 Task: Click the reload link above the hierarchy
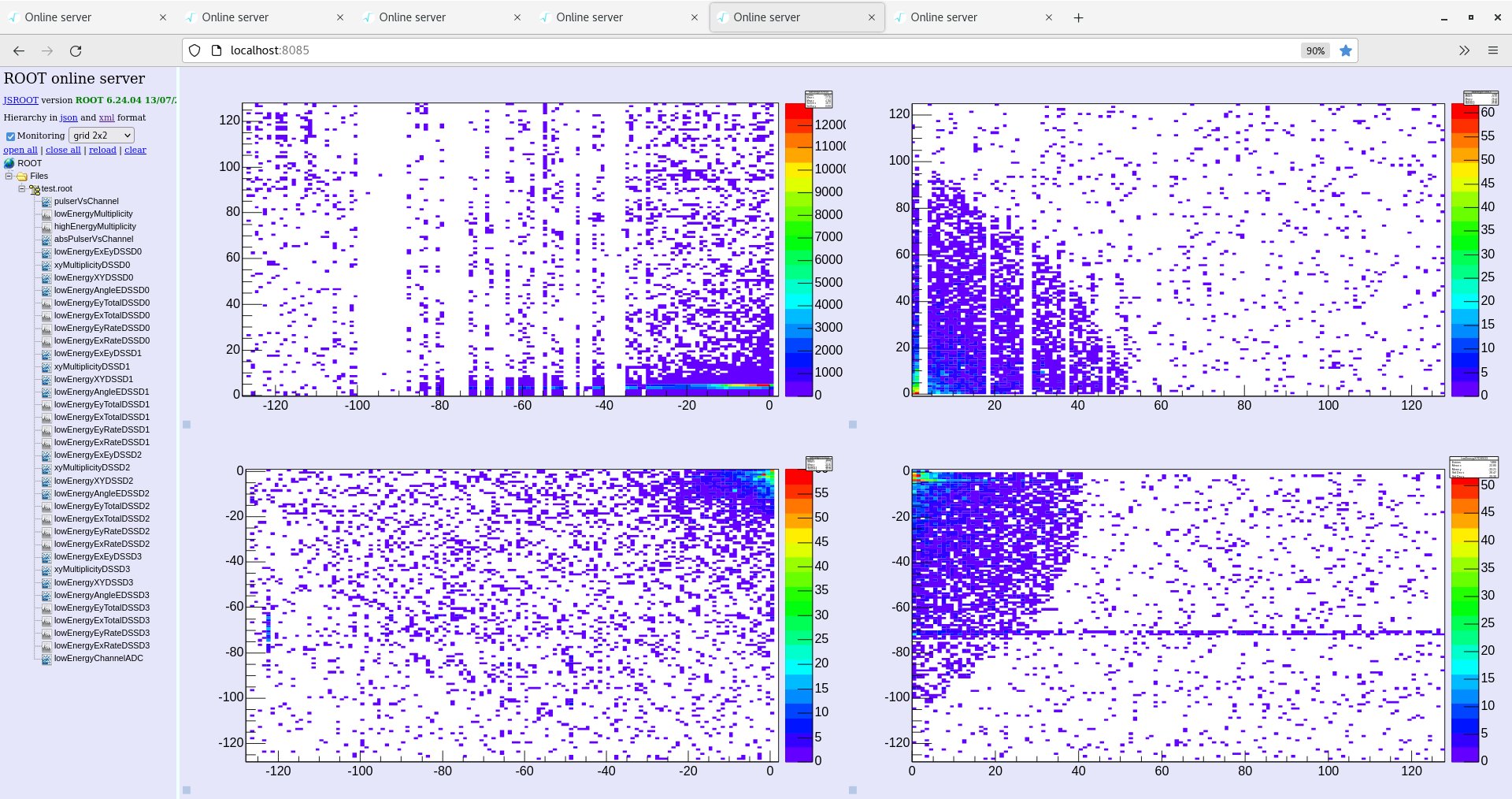(102, 150)
